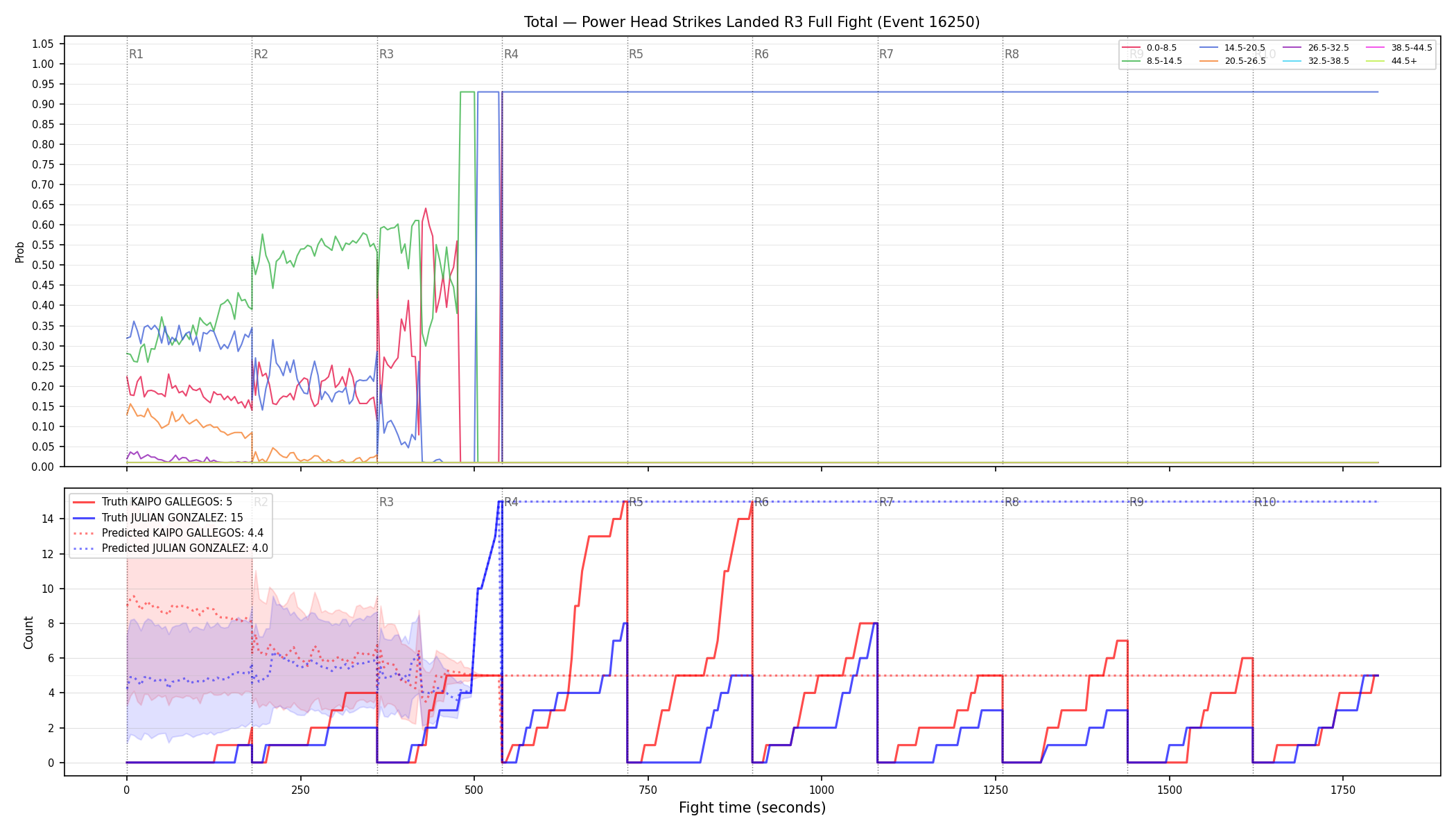Viewport: 1456px width, 832px height.
Task: Click the 14 tick on the Count axis
Action: 47,519
